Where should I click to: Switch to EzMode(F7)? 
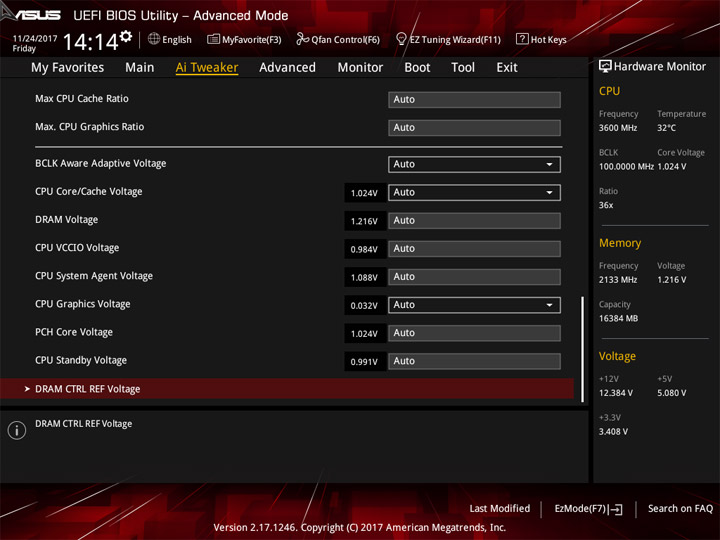tap(589, 509)
